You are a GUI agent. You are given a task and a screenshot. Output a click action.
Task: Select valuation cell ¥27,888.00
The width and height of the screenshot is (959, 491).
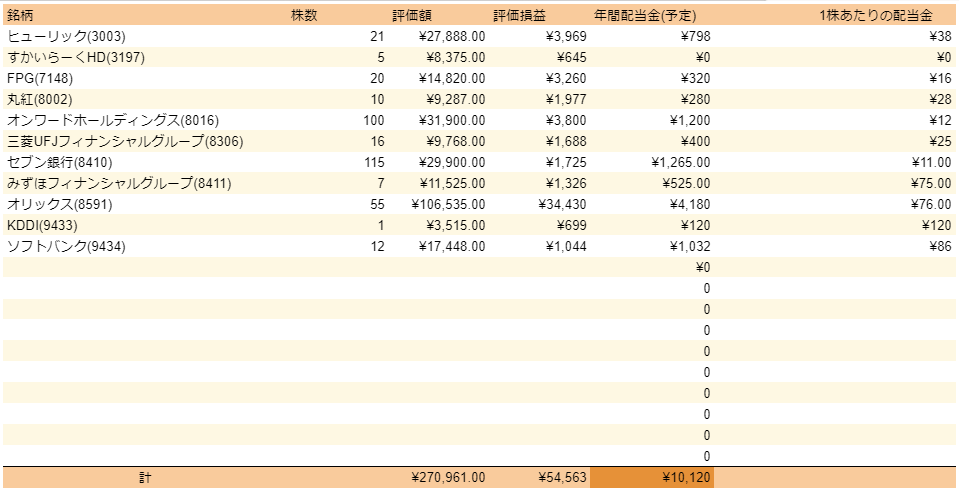tap(452, 37)
